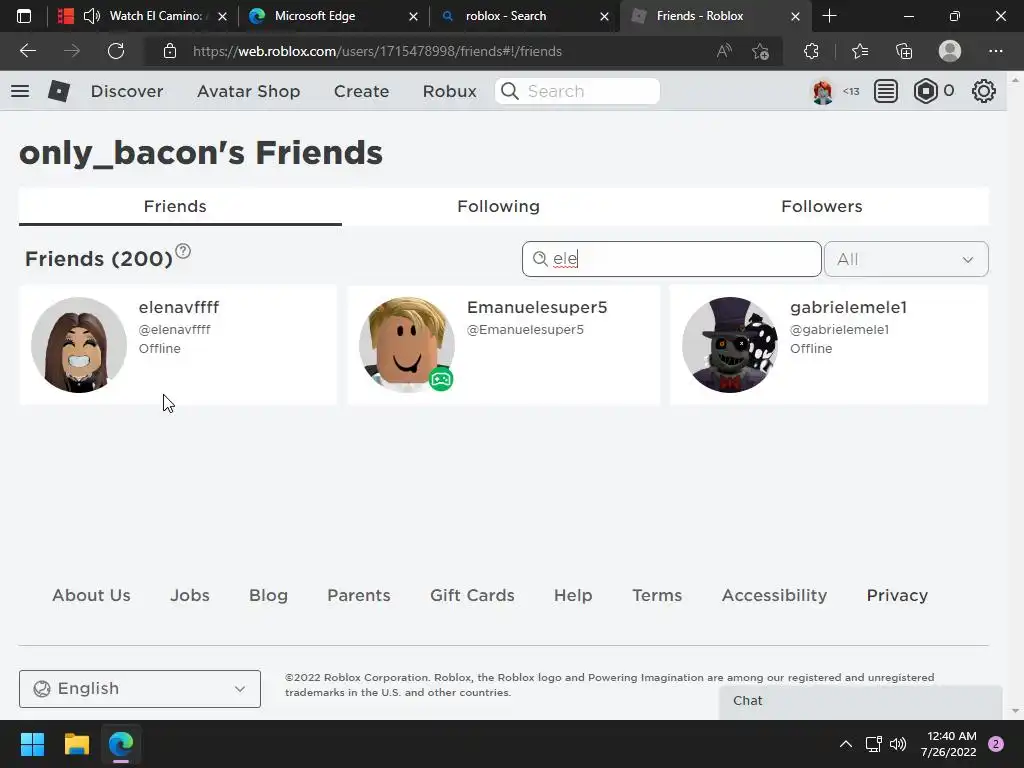Open the Parents footer link
1024x768 pixels.
(x=359, y=596)
